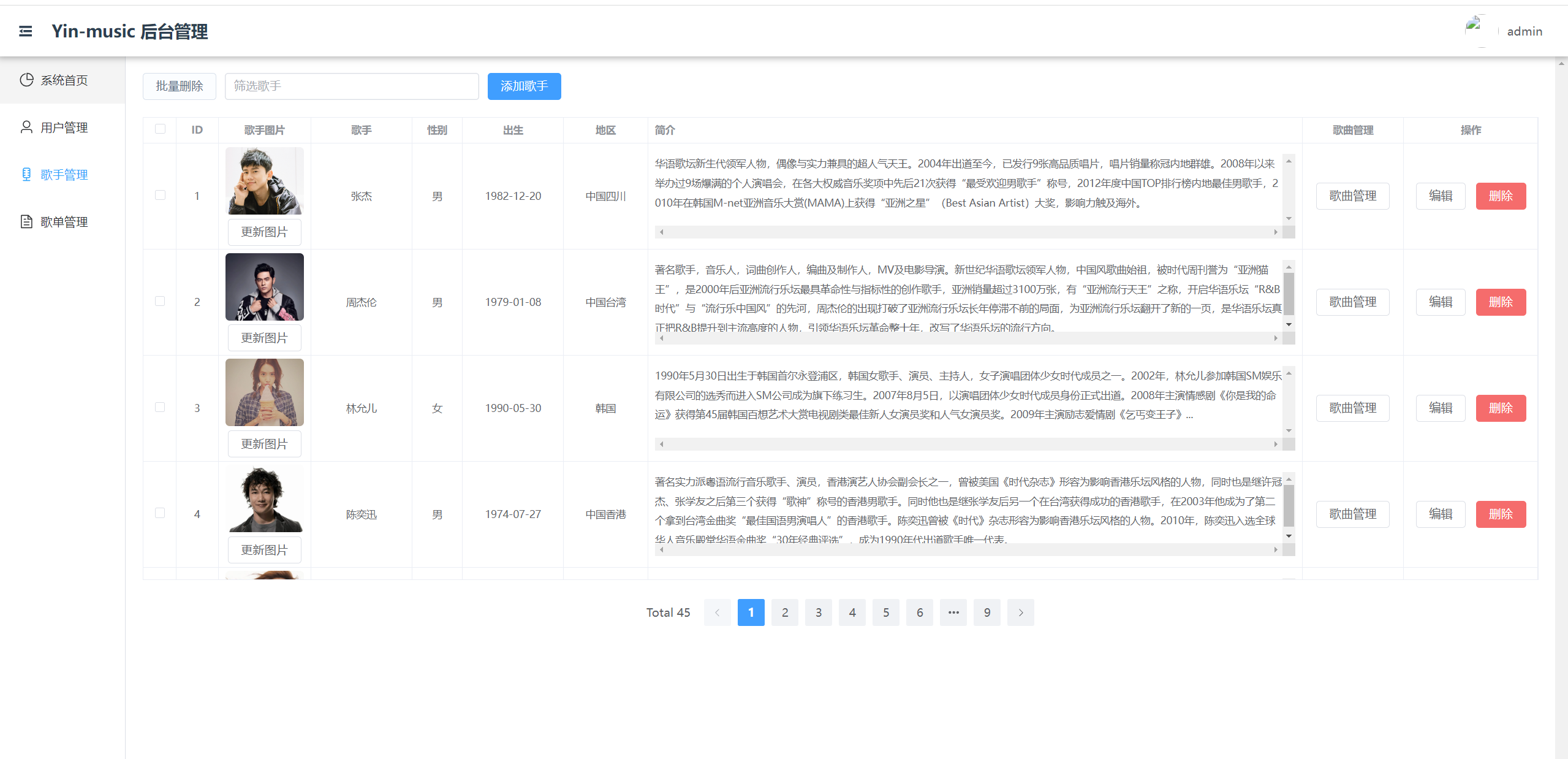This screenshot has width=1568, height=759.
Task: Click vertical scrollbar thumb in 陈奕迅 description
Action: coord(1289,506)
